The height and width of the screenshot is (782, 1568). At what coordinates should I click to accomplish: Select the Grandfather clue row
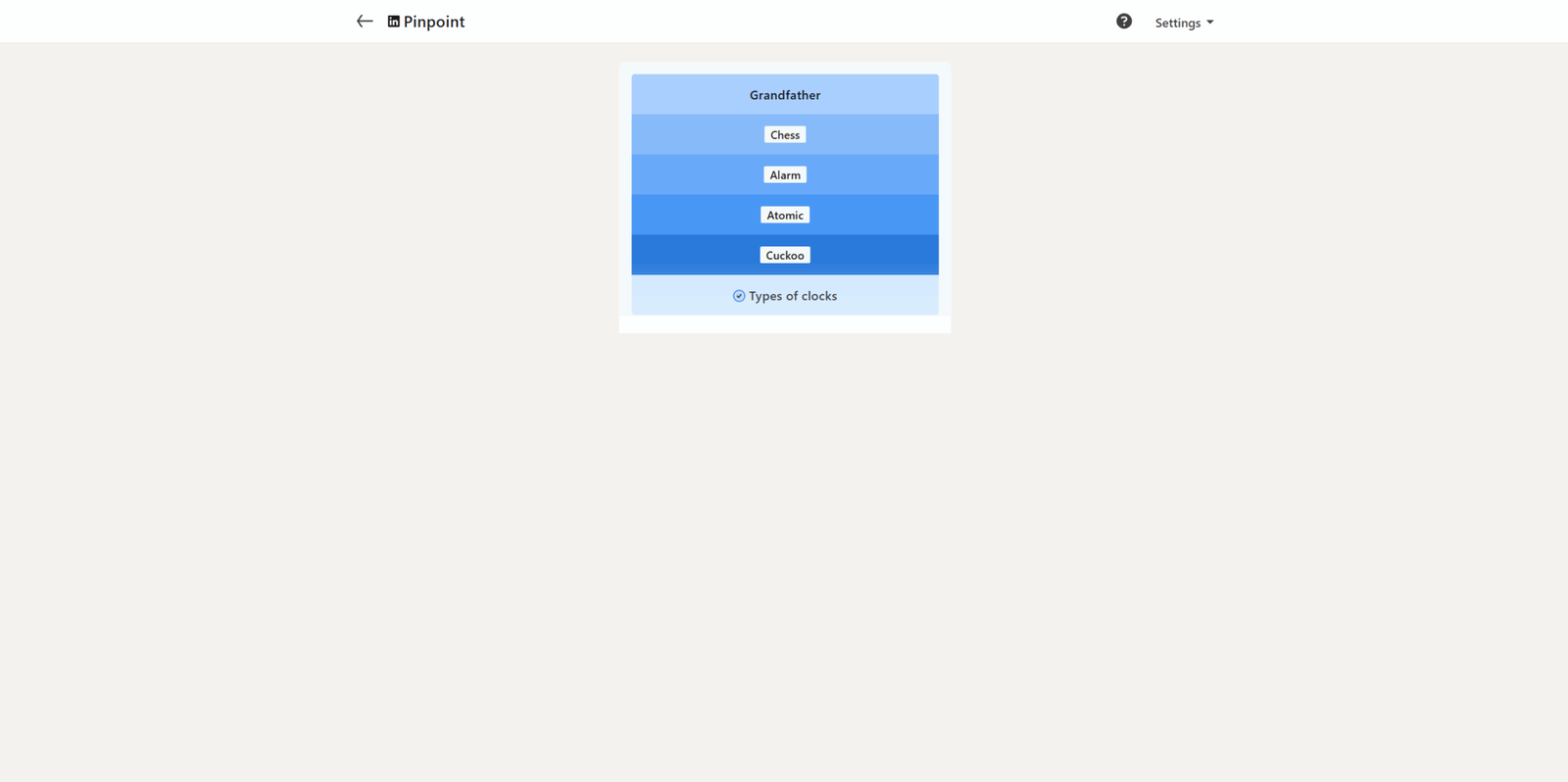pyautogui.click(x=785, y=95)
